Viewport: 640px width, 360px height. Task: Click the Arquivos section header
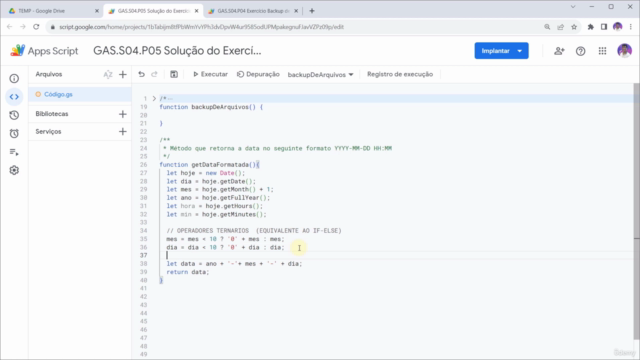(x=49, y=74)
